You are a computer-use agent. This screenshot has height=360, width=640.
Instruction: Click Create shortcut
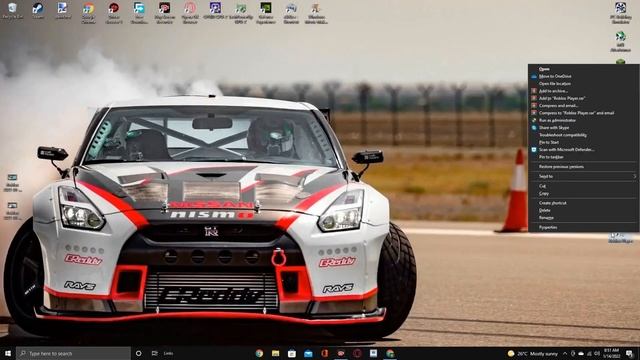[584, 203]
